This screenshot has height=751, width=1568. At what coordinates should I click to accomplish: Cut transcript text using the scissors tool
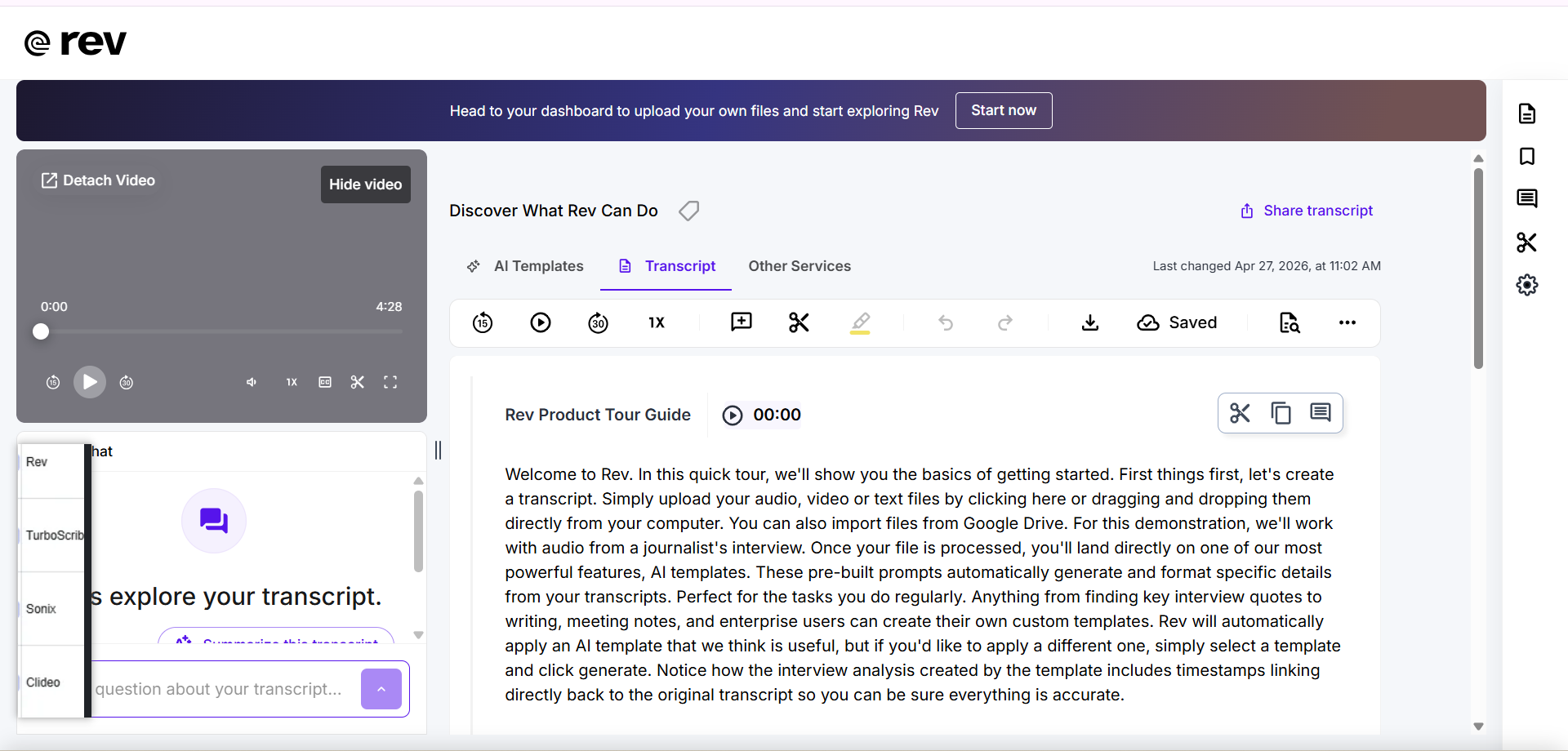[x=798, y=322]
